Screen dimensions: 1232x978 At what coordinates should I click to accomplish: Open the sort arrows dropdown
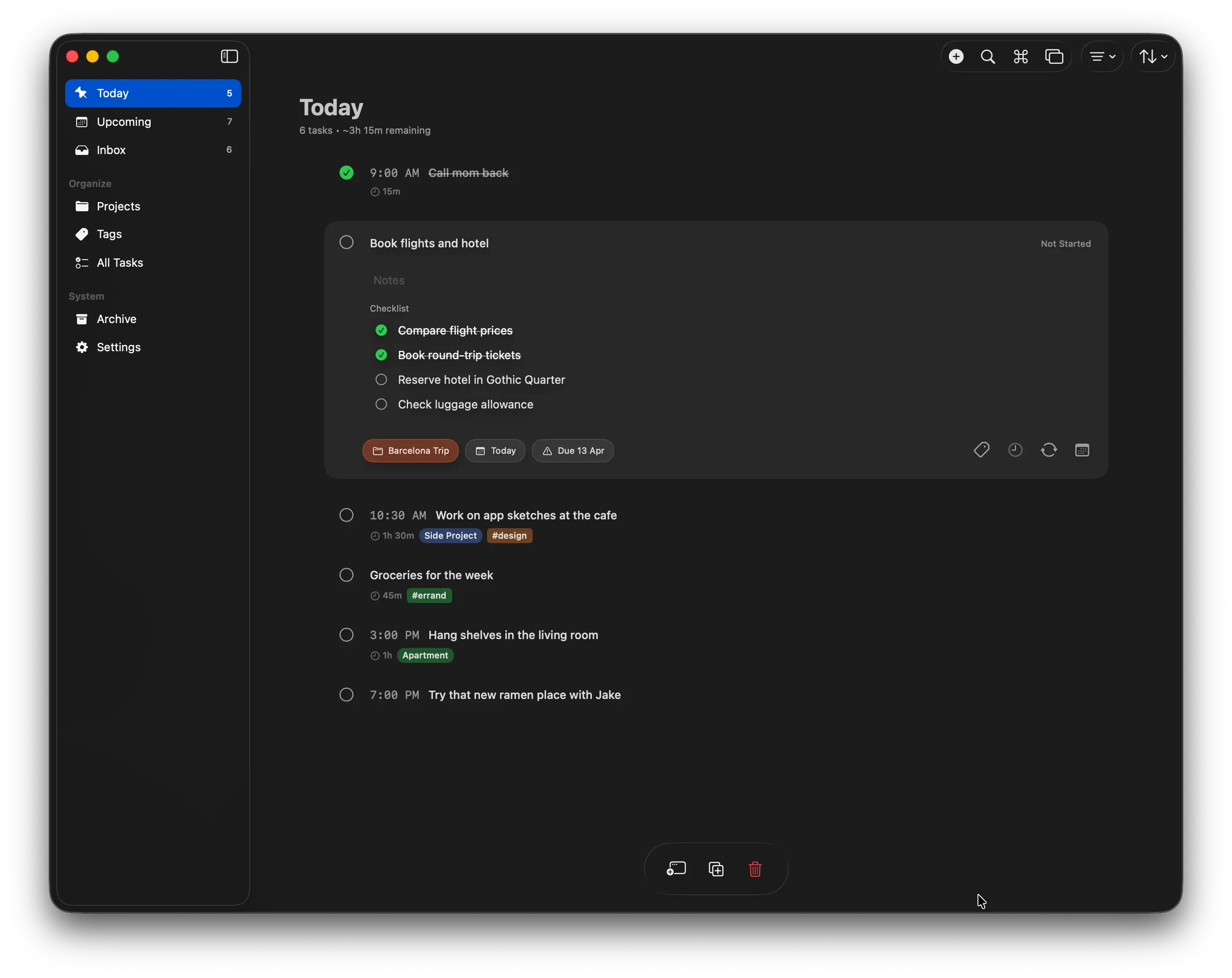coord(1153,56)
